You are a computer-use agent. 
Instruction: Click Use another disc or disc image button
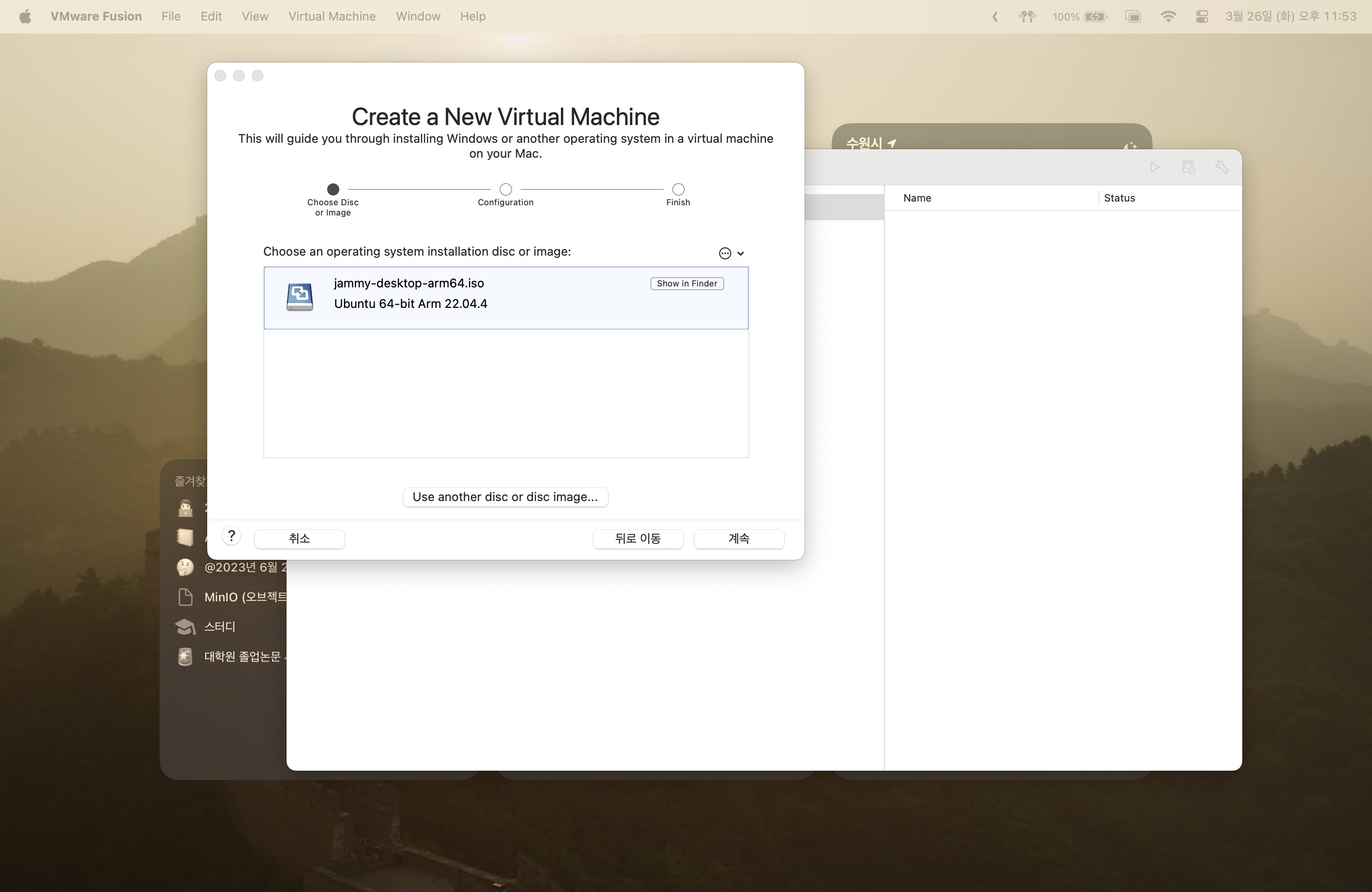pyautogui.click(x=505, y=497)
